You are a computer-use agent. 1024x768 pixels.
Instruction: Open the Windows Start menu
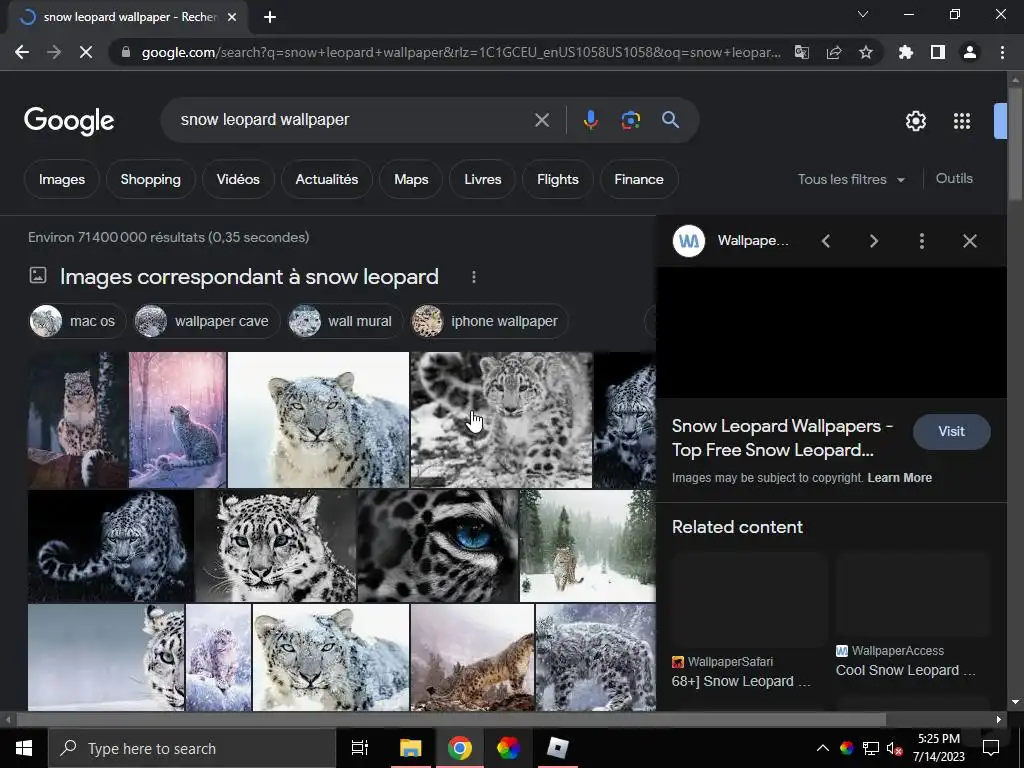point(24,748)
